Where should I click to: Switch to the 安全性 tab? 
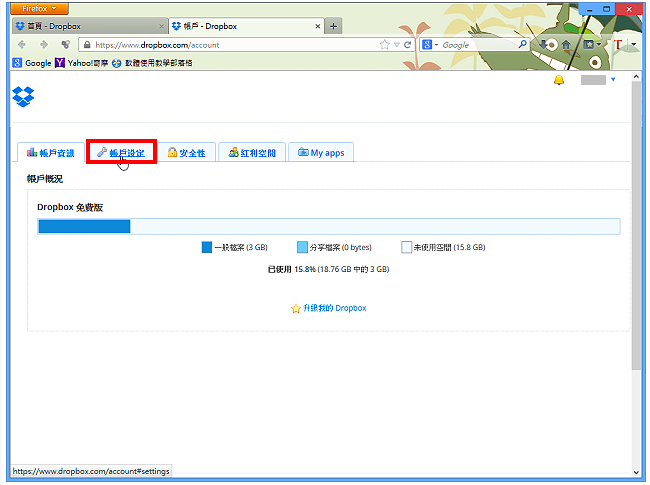(187, 153)
